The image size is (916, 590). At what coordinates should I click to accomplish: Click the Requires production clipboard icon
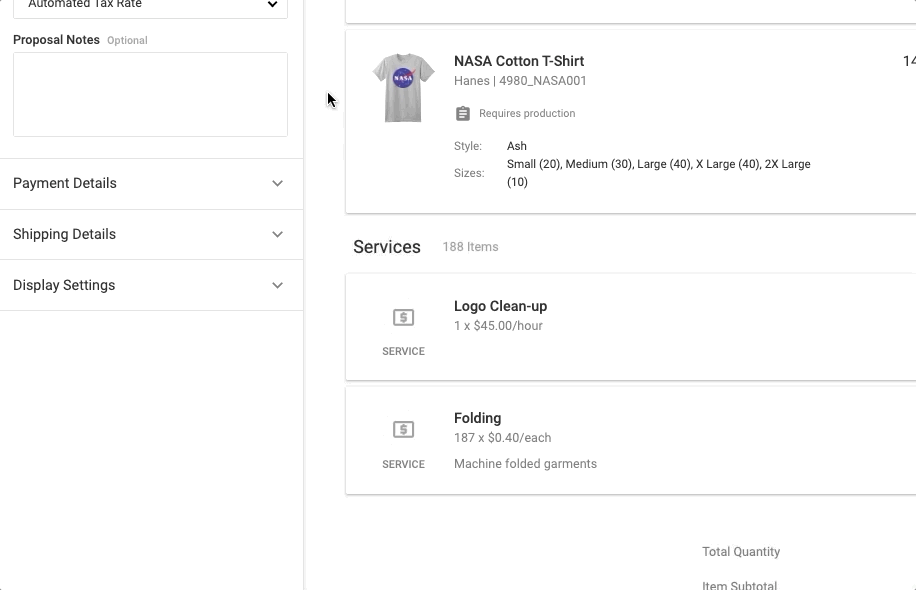462,114
